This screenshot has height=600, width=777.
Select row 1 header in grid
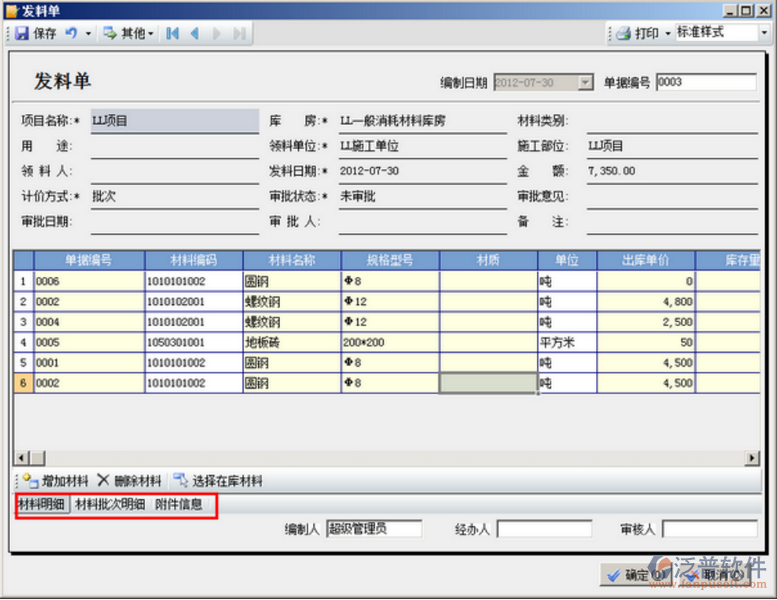point(23,281)
